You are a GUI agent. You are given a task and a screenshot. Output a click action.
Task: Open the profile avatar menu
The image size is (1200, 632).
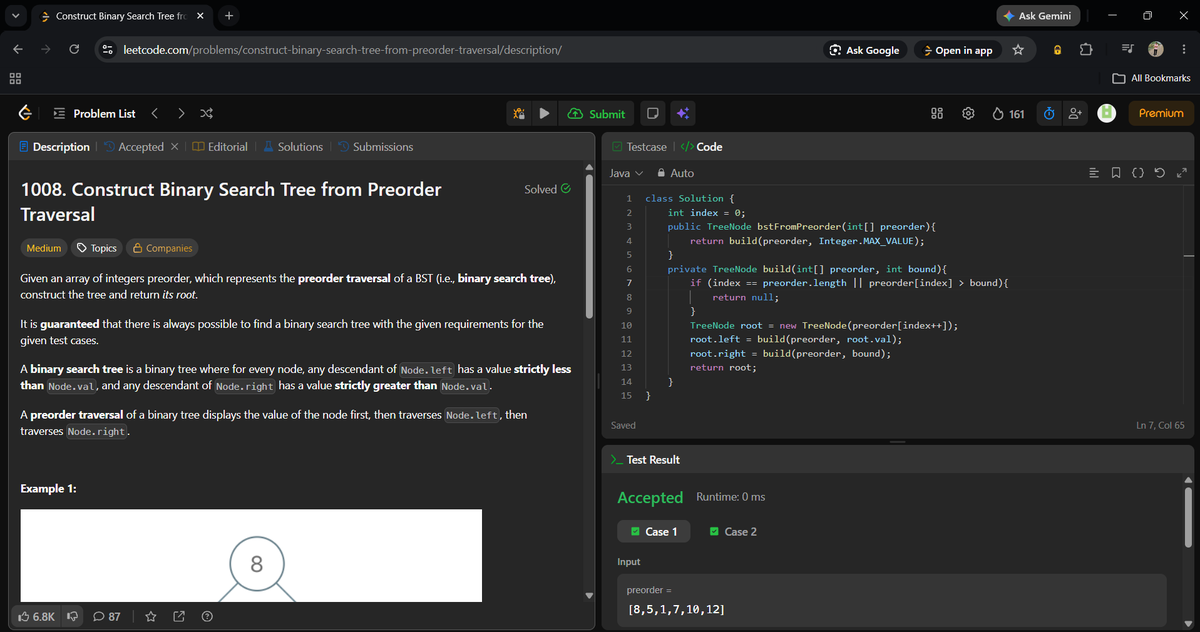(x=1107, y=113)
